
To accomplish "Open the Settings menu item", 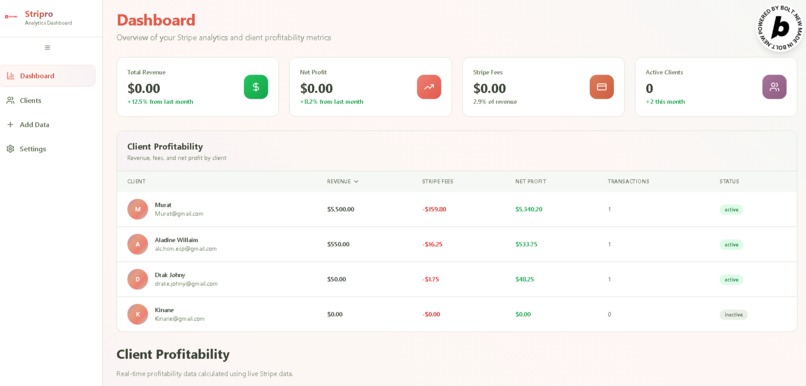I will click(x=48, y=149).
